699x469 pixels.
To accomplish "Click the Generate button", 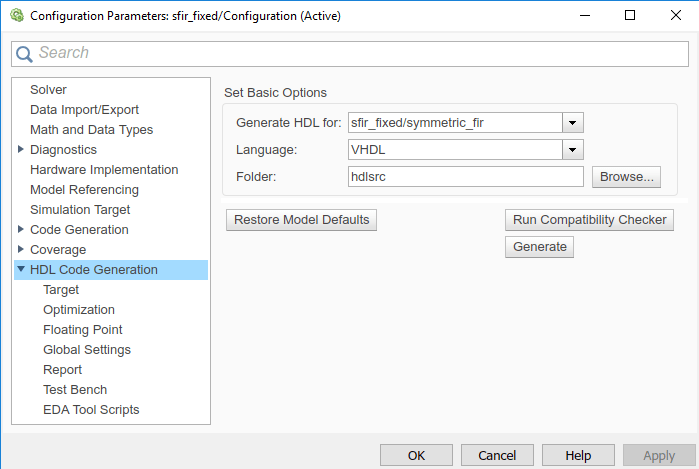I will (x=539, y=246).
